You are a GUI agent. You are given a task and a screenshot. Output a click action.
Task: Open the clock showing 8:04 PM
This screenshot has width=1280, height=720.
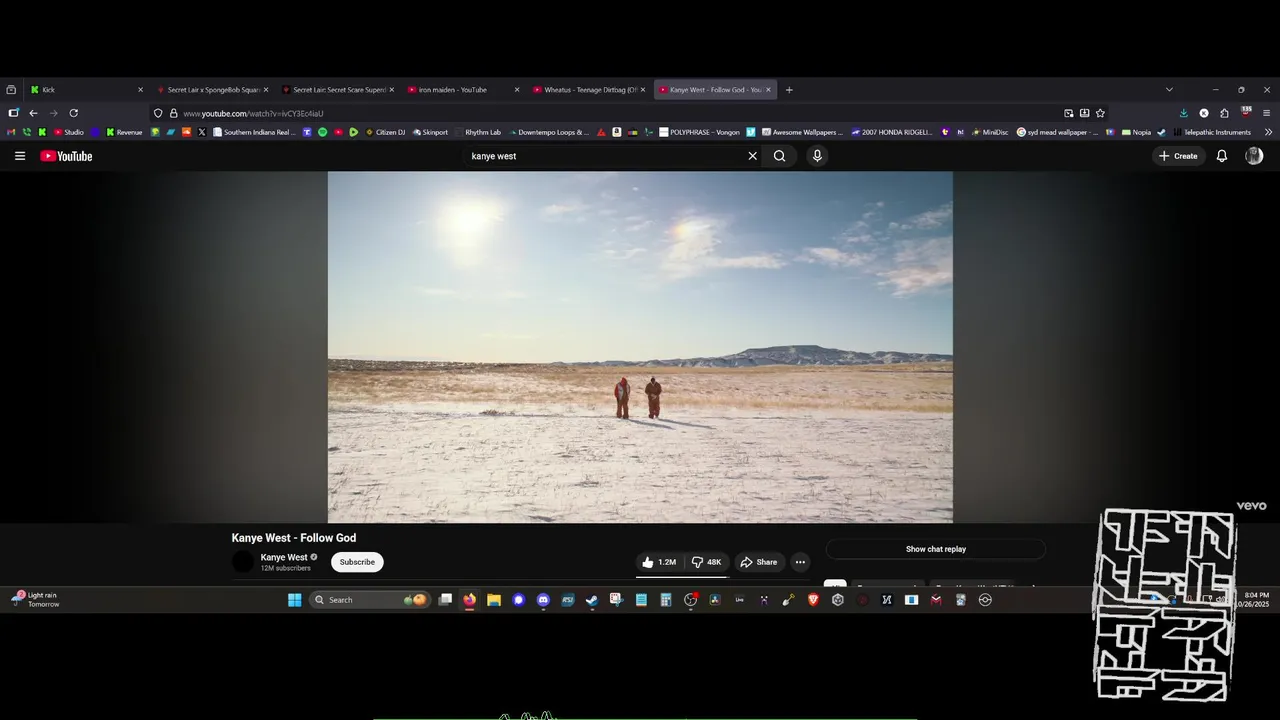click(1256, 600)
